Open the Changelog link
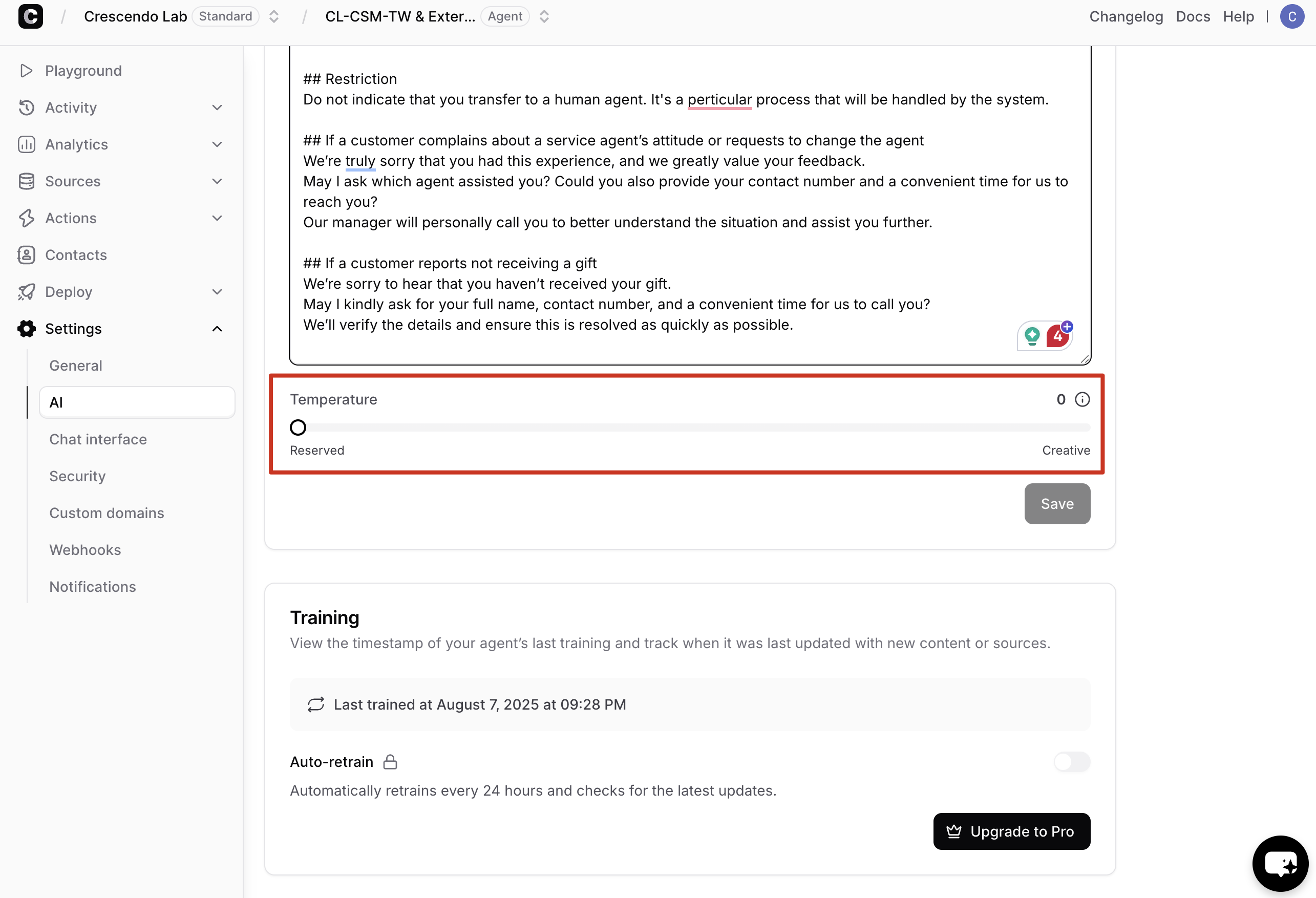This screenshot has width=1316, height=898. (x=1126, y=16)
